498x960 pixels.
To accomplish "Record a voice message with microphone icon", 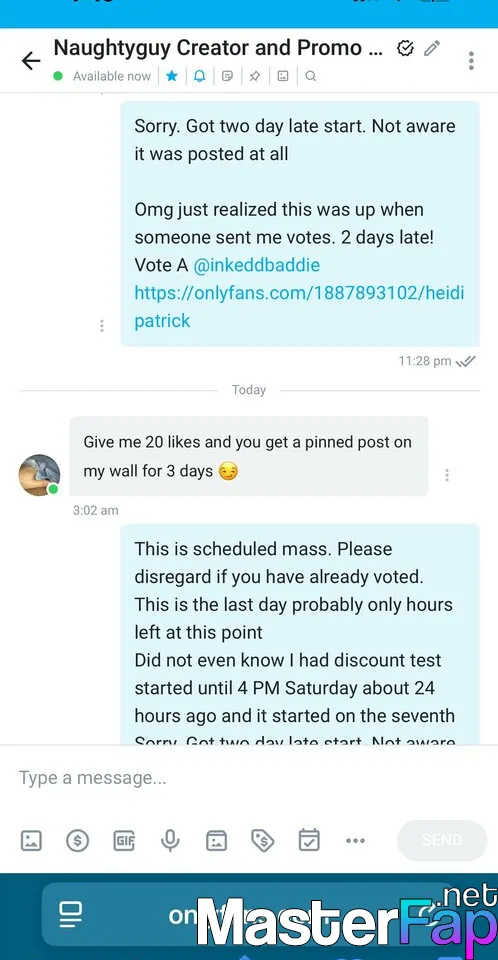I will click(x=170, y=841).
